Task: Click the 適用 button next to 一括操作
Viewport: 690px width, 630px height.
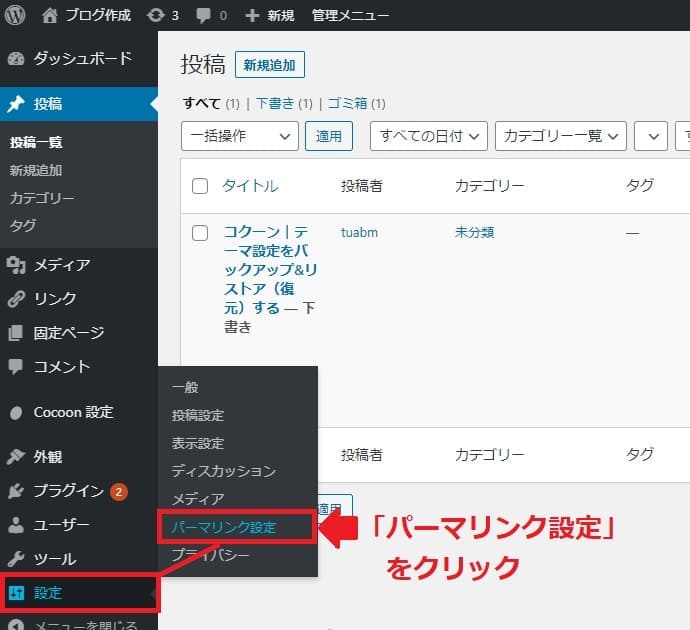Action: [x=329, y=136]
